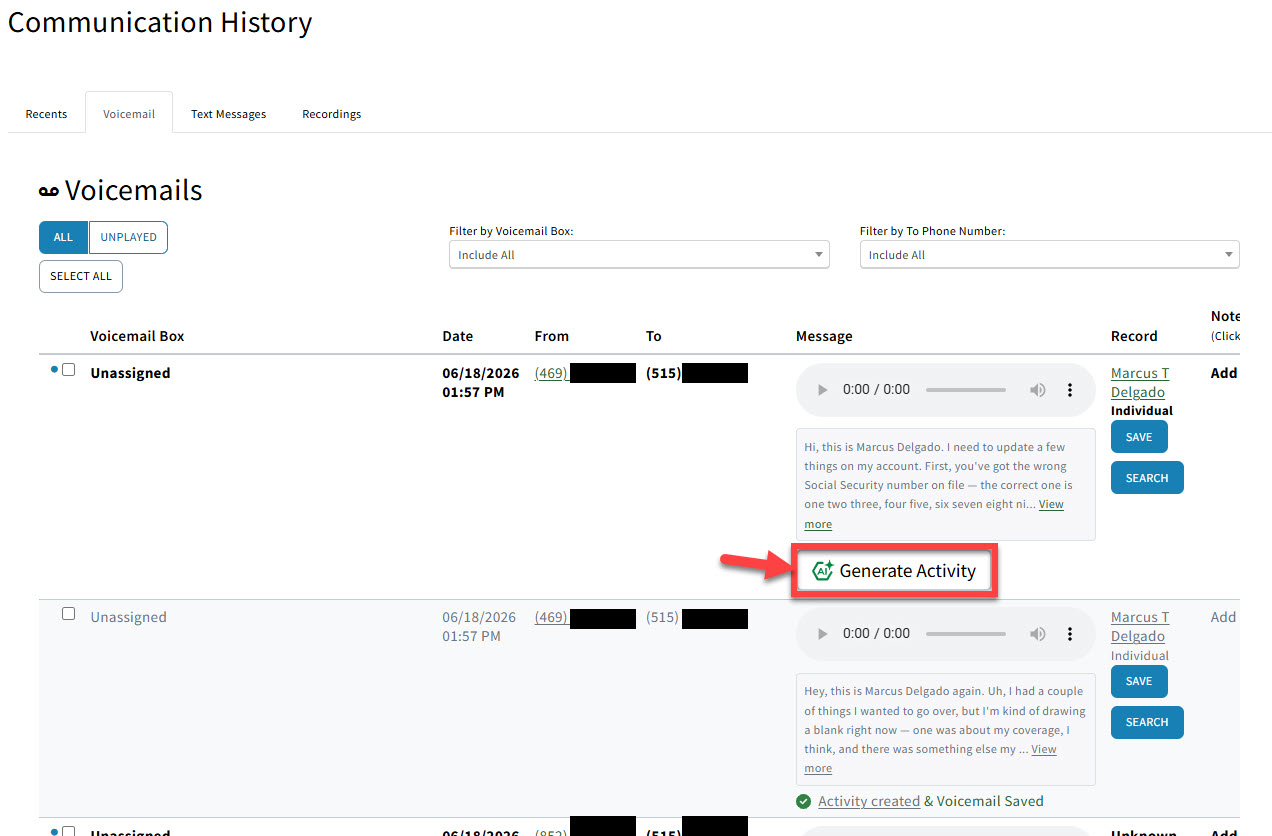Screen dimensions: 1272x836
Task: Save the second voicemail record
Action: point(1139,681)
